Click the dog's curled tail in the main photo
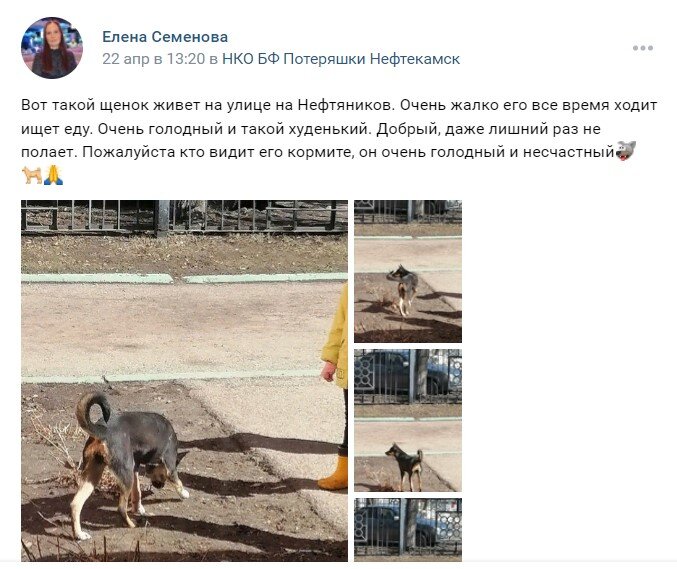The width and height of the screenshot is (677, 569). click(93, 411)
